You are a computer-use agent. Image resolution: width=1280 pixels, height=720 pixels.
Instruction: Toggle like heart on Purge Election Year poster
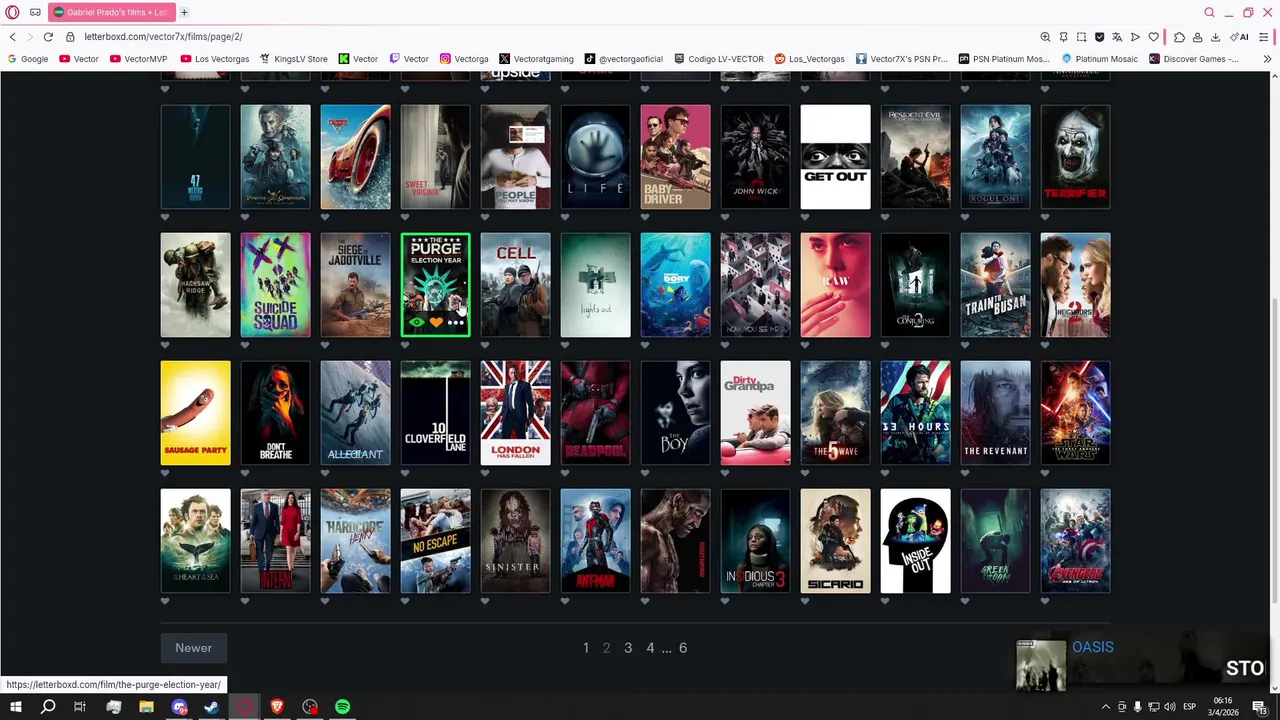(436, 322)
